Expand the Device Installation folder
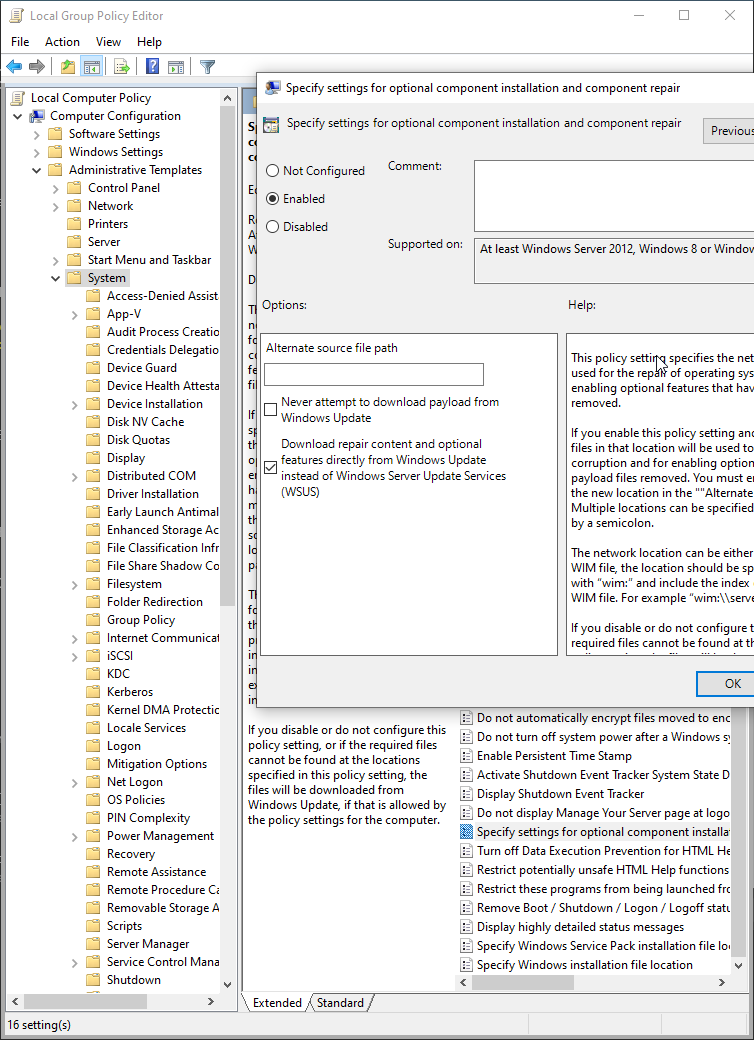The height and width of the screenshot is (1040, 754). (x=75, y=404)
